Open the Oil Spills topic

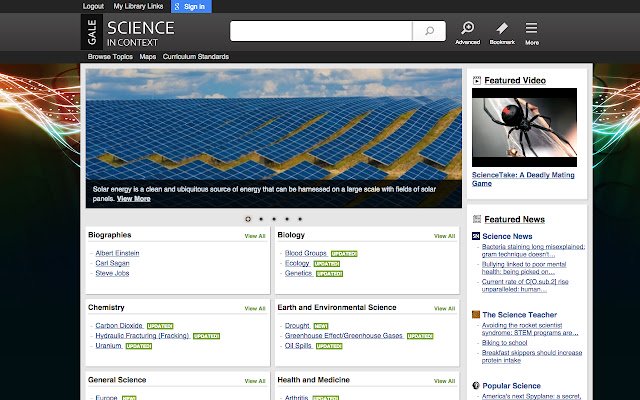pyautogui.click(x=298, y=345)
